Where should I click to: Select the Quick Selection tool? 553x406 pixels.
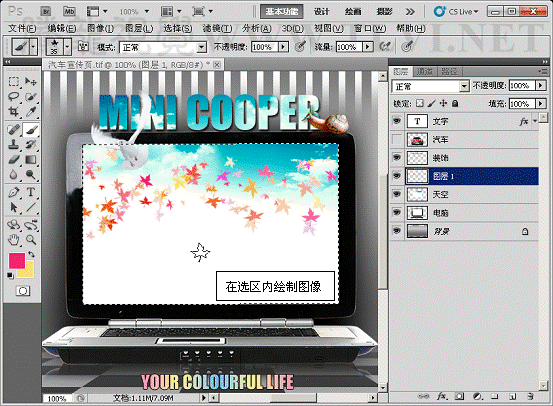click(x=31, y=96)
